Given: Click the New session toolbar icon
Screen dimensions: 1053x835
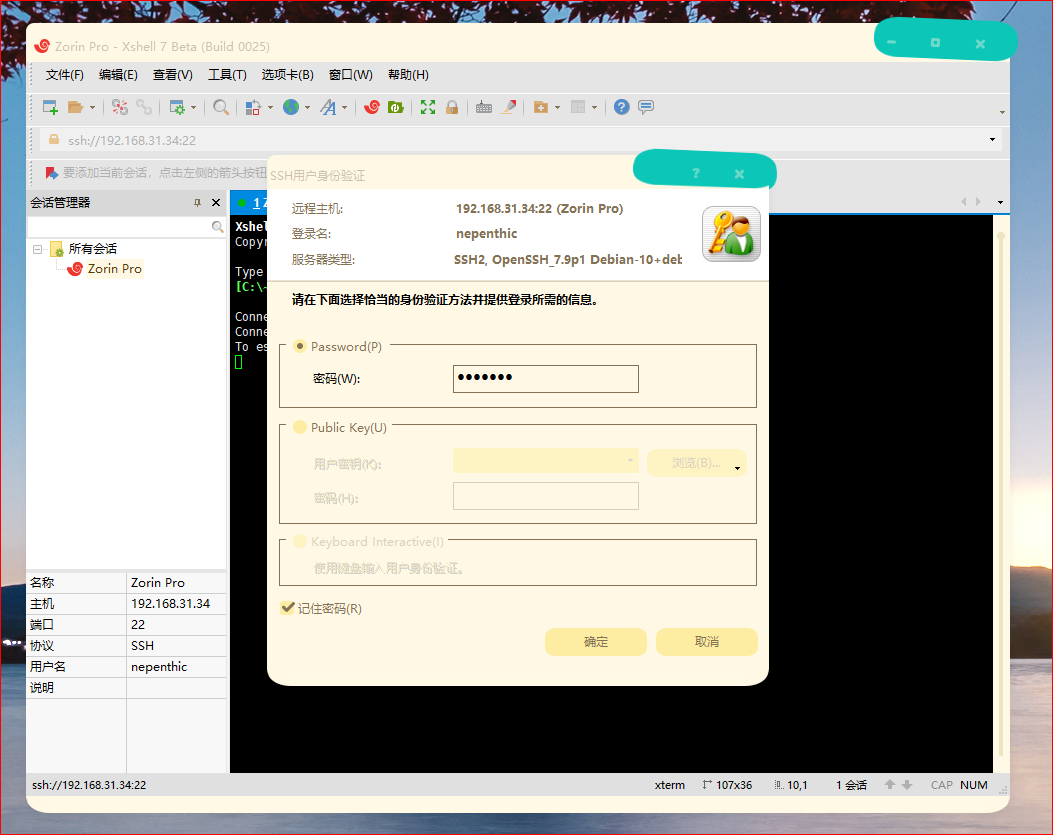Looking at the screenshot, I should point(50,107).
